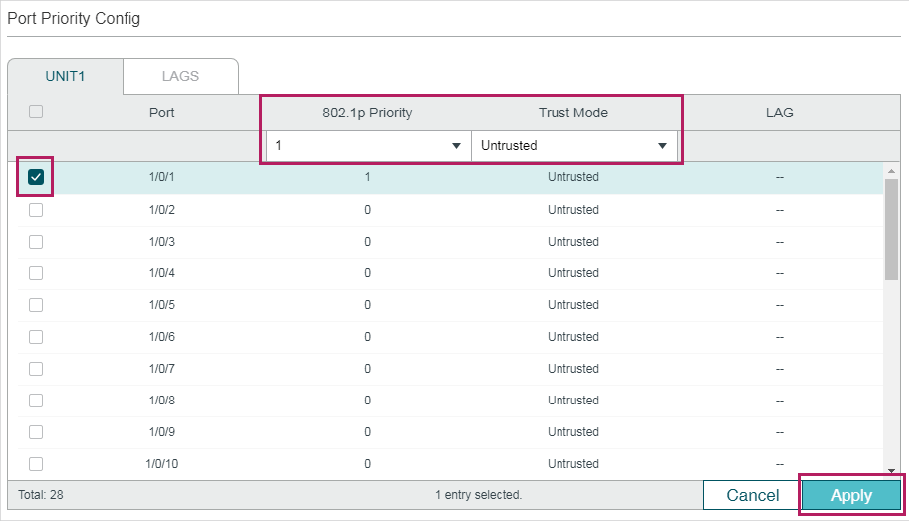Open the 802.1p Priority dropdown
This screenshot has height=521, width=909.
coord(368,145)
